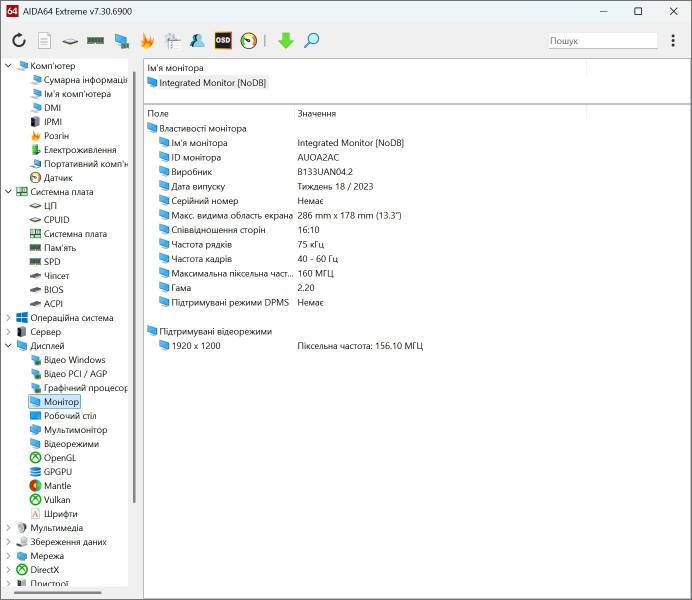Click the memory module toolbar icon

[x=95, y=41]
